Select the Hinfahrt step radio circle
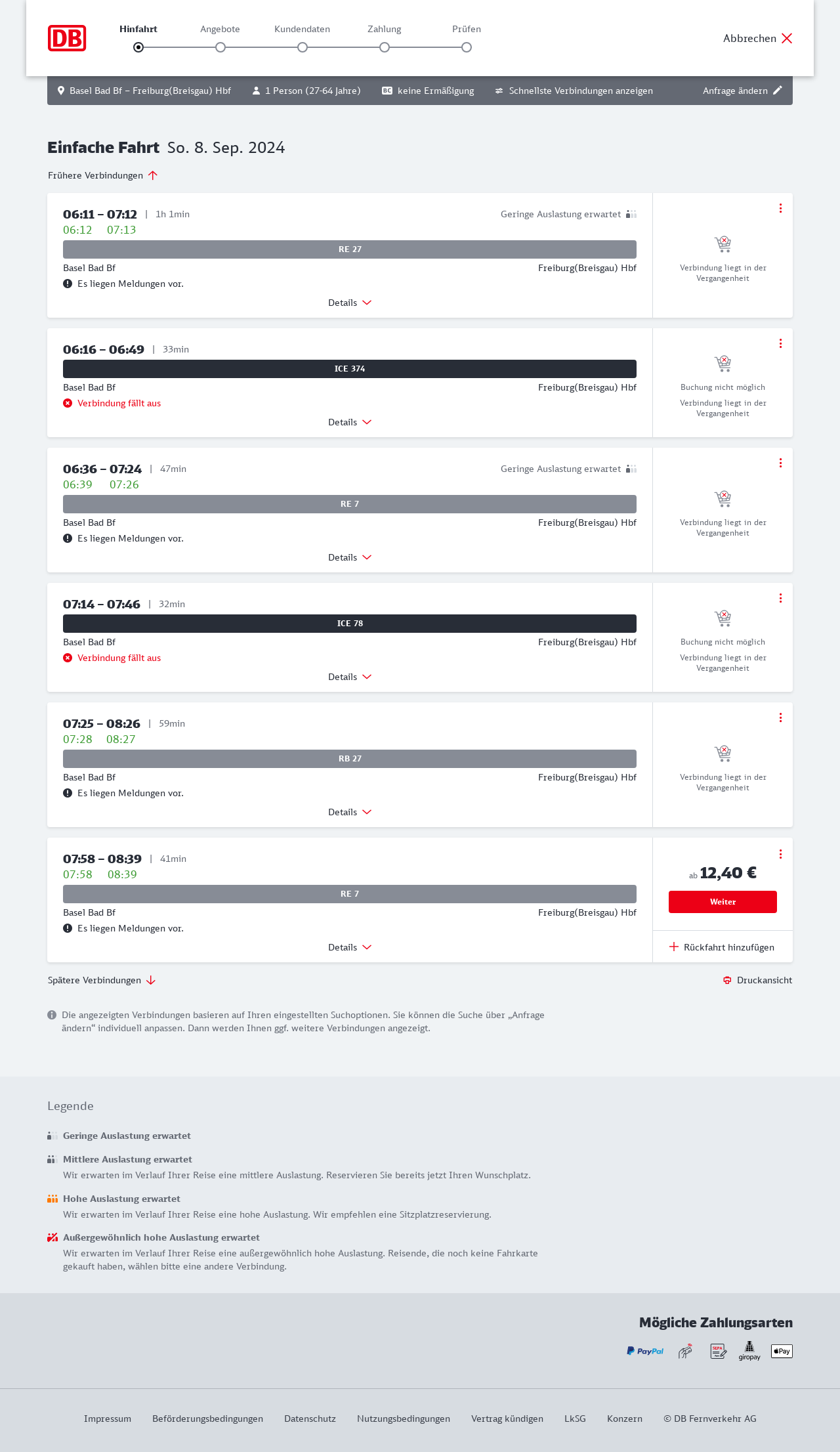 [138, 47]
